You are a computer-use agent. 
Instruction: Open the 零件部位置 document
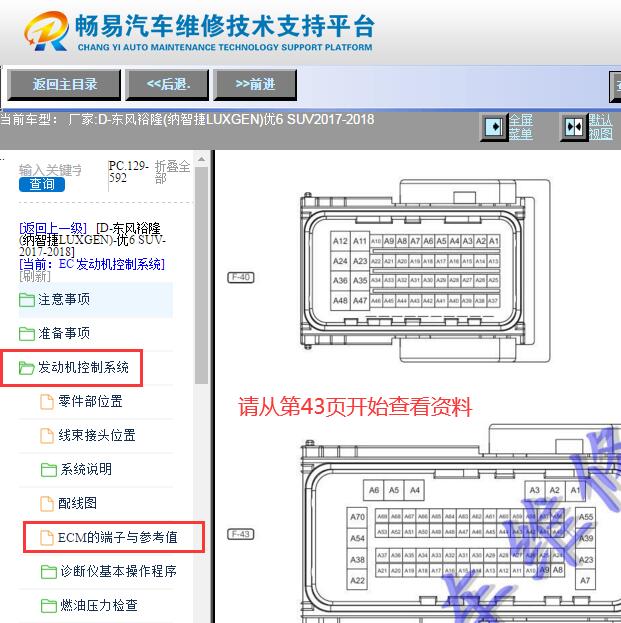(90, 401)
